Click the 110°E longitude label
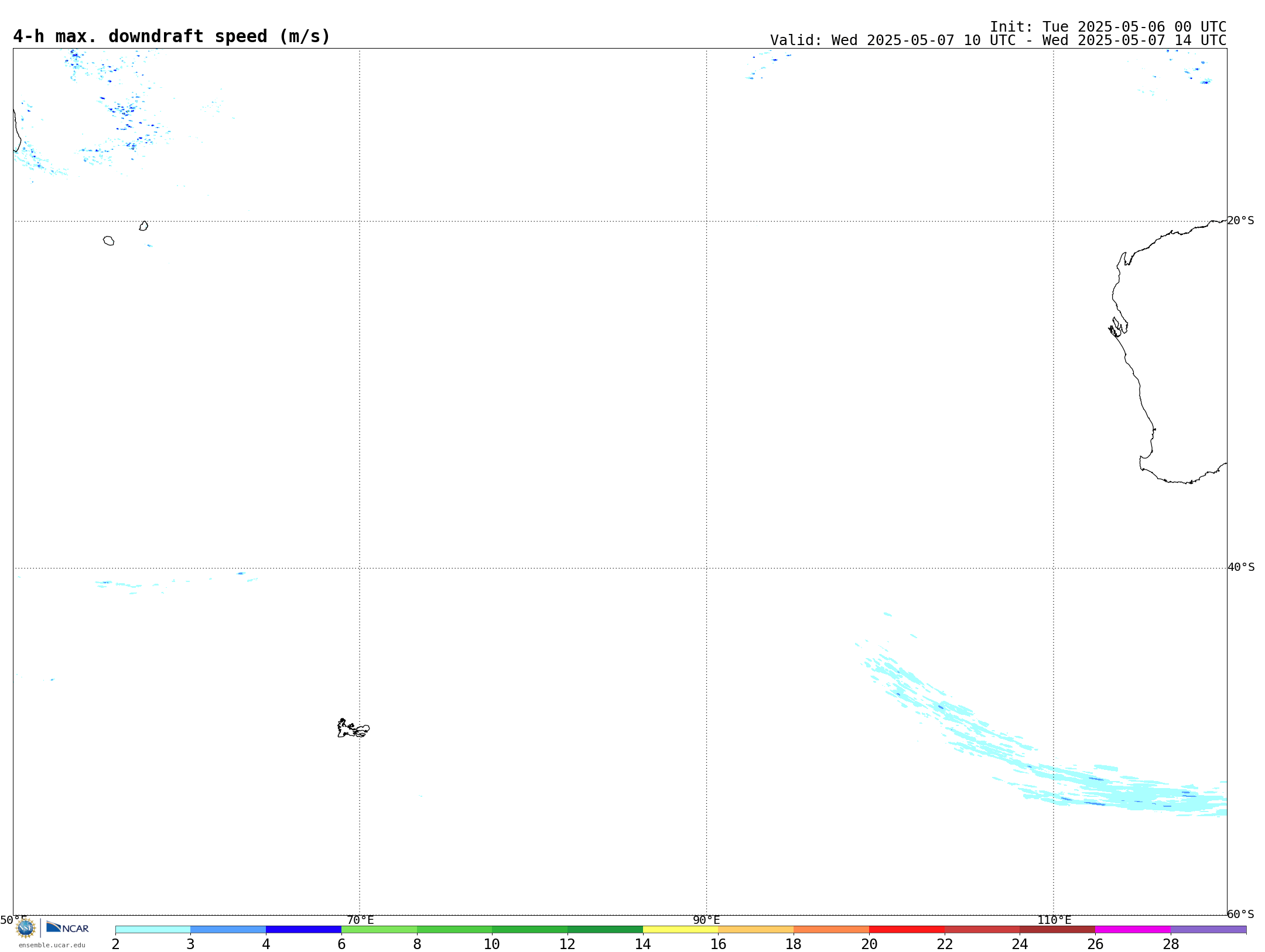This screenshot has width=1265, height=952. (1054, 920)
